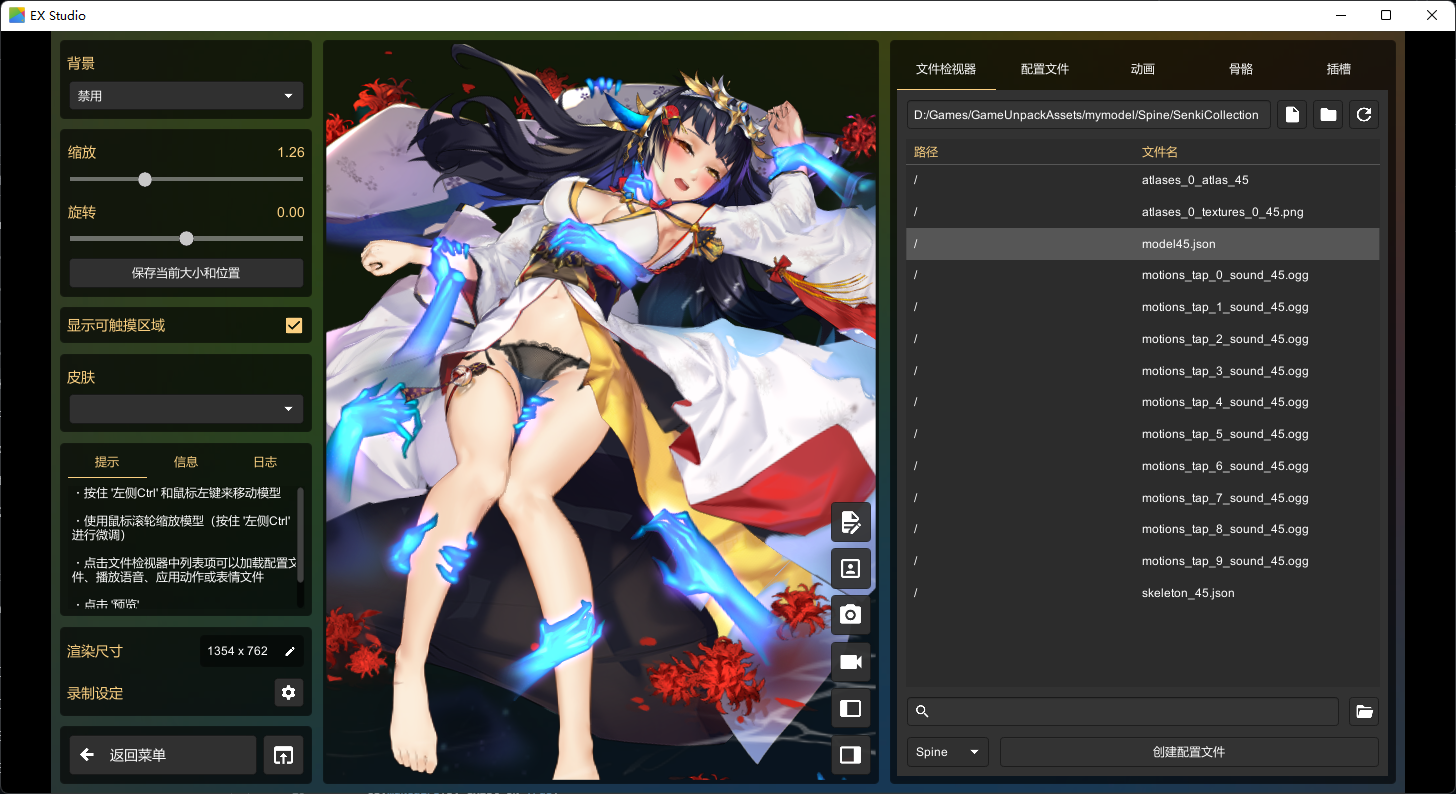Screen dimensions: 1456x794
Task: Click the portrait icon over preview
Action: (x=851, y=568)
